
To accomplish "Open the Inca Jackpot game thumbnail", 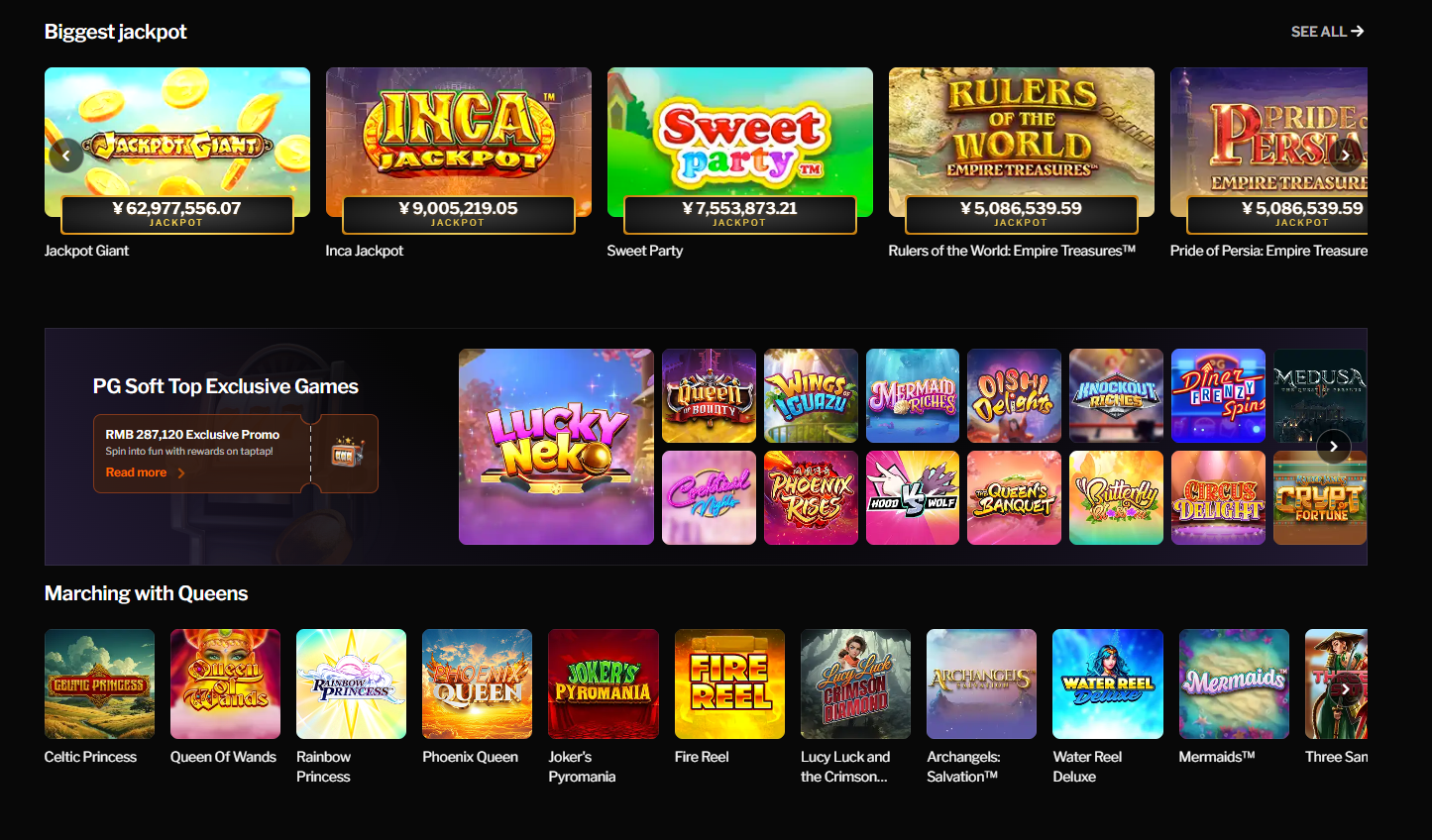I will (x=458, y=142).
